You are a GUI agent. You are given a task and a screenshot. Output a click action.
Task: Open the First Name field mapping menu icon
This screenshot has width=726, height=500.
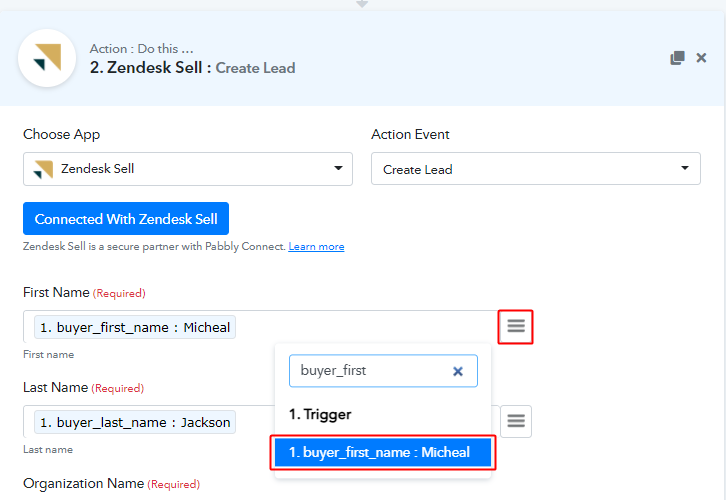(516, 326)
